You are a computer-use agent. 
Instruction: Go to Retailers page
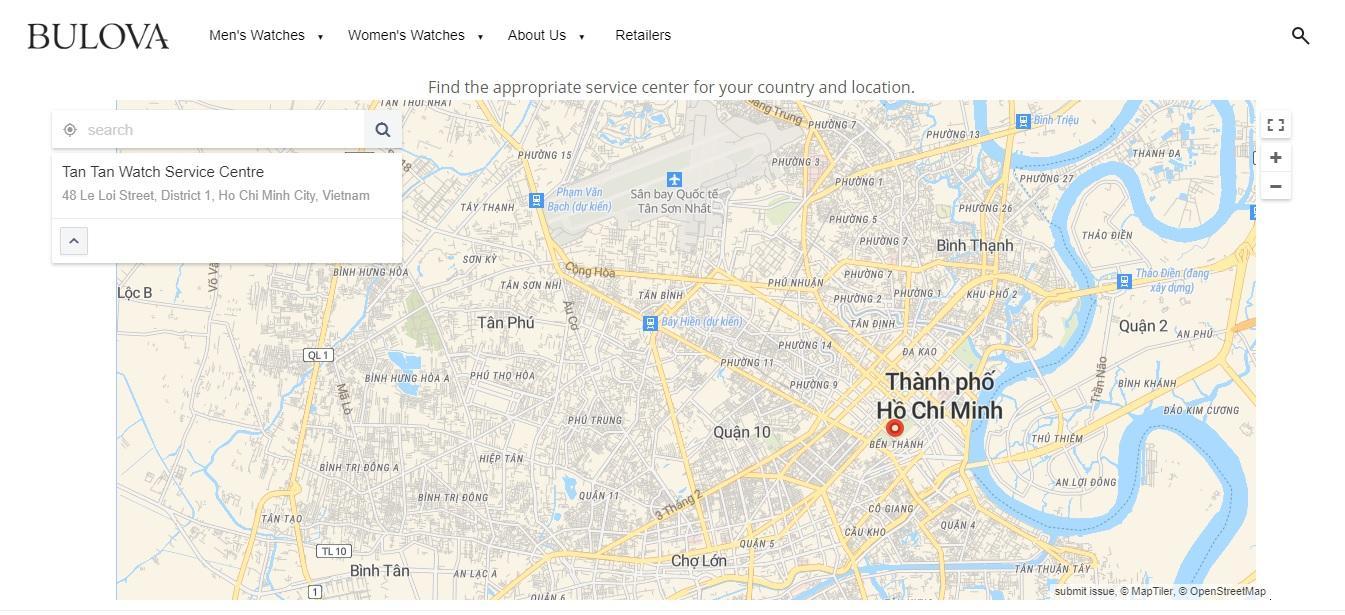coord(643,36)
